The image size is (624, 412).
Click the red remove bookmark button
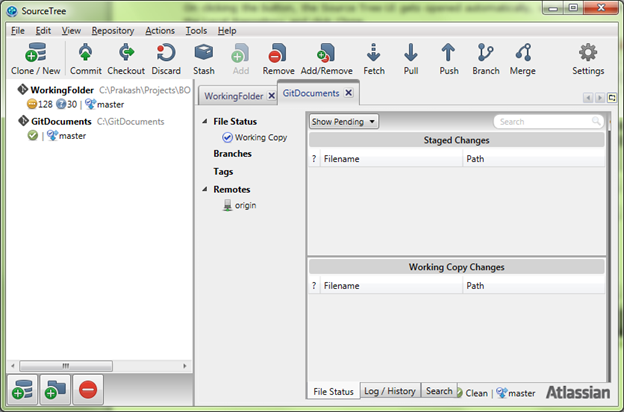[x=88, y=389]
